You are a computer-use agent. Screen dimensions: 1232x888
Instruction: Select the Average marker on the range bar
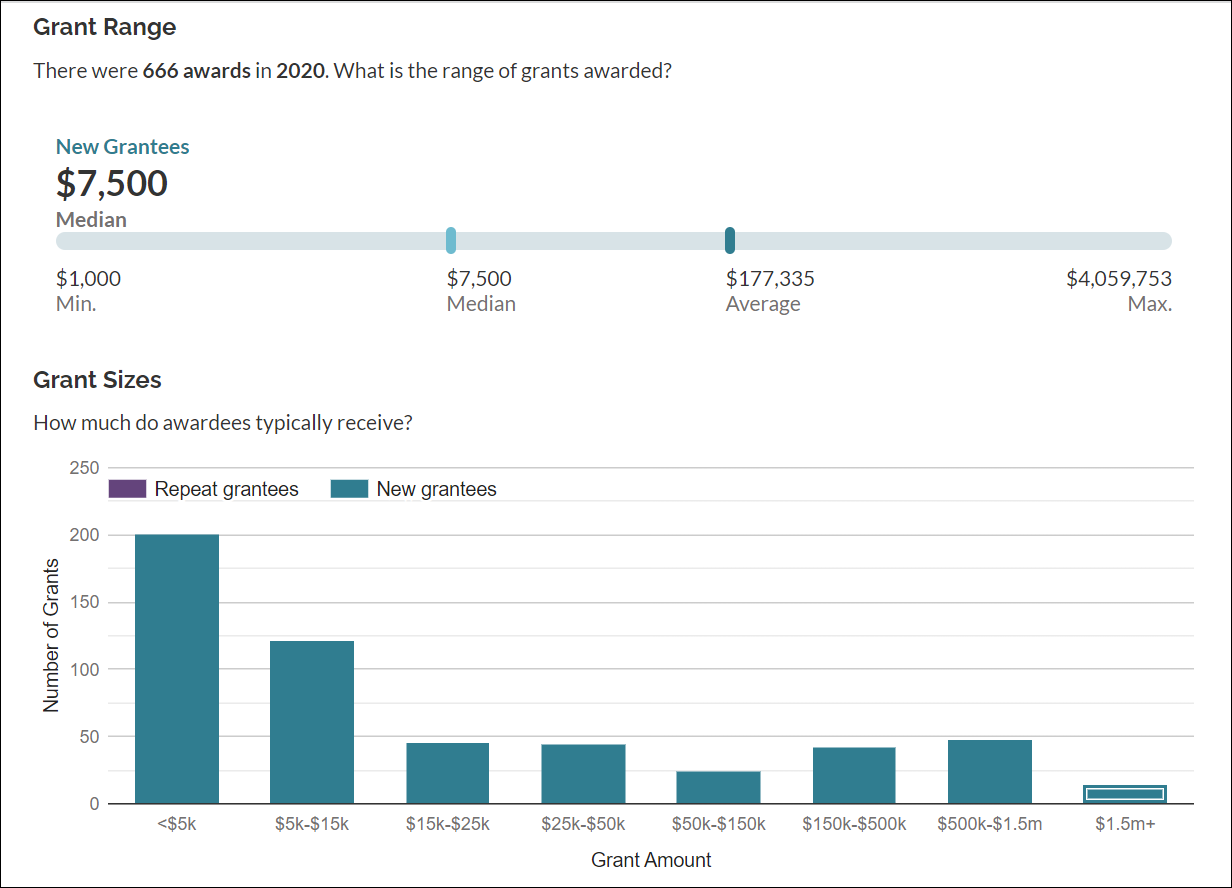point(729,241)
